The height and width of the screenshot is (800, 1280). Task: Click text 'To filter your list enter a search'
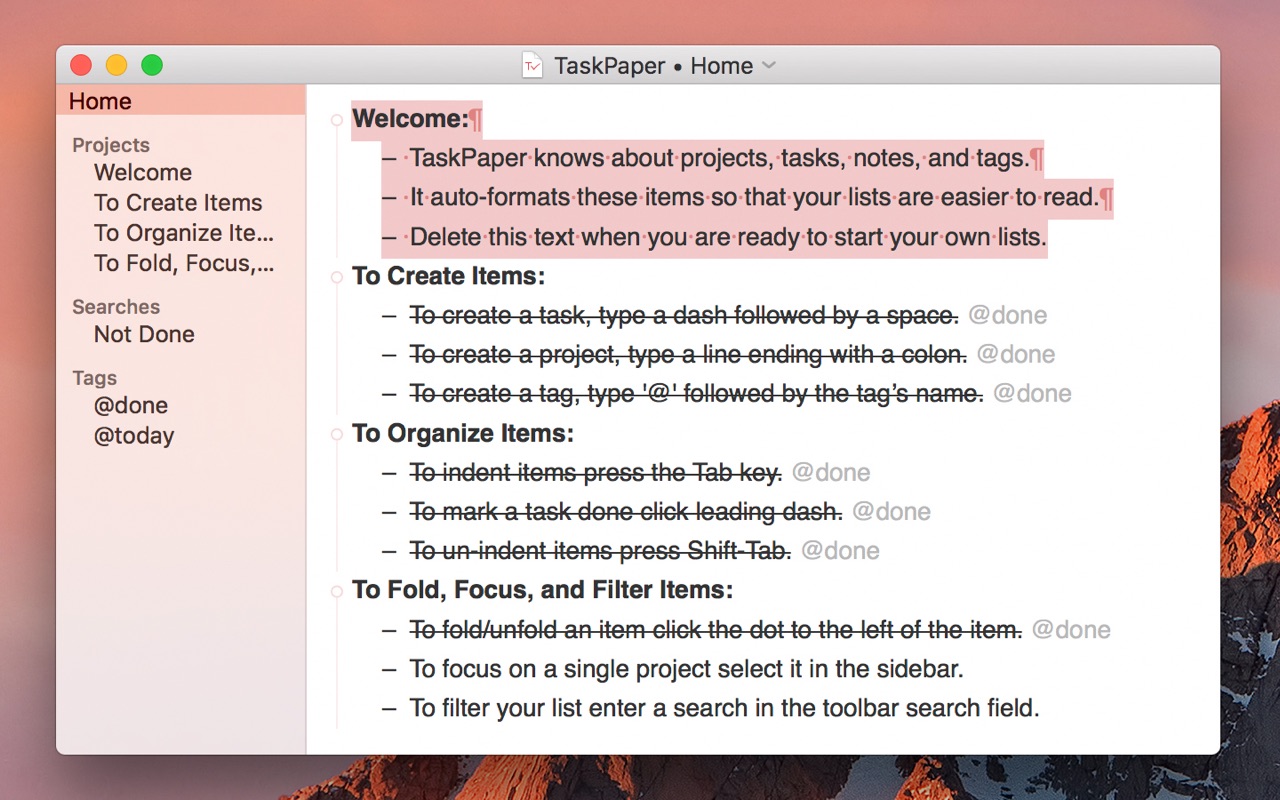tap(725, 708)
